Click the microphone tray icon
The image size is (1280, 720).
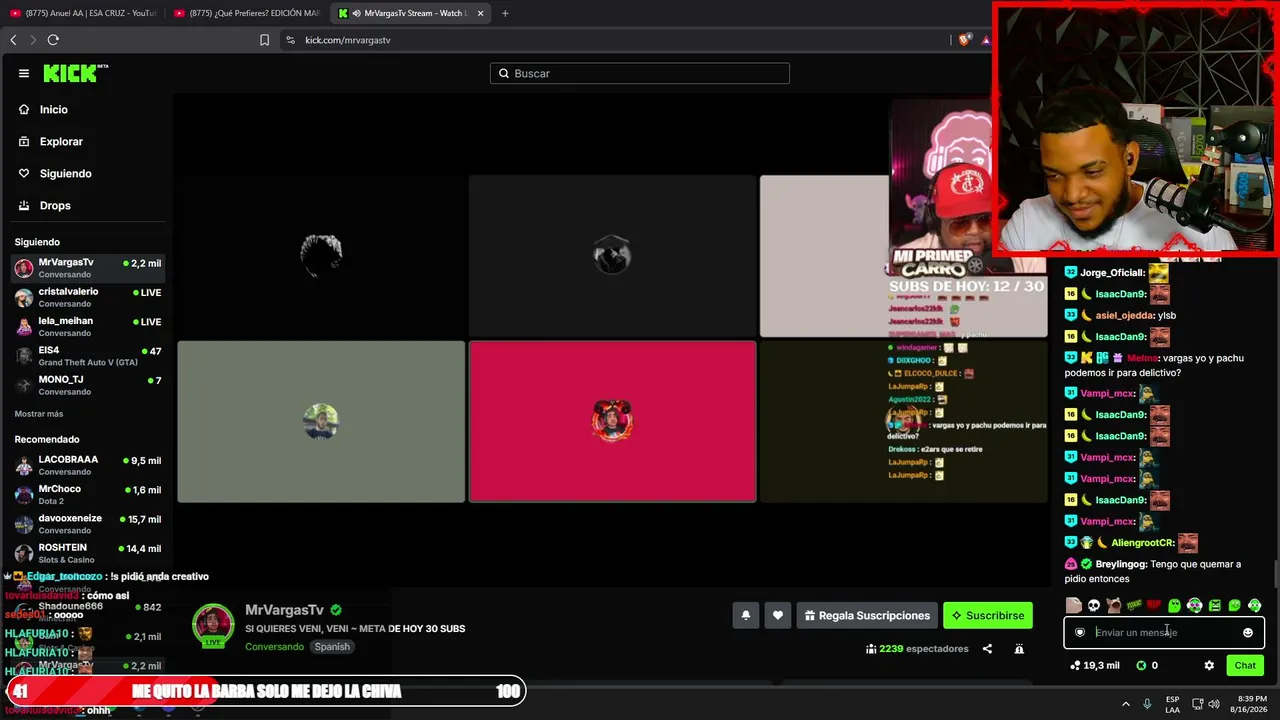click(1147, 704)
